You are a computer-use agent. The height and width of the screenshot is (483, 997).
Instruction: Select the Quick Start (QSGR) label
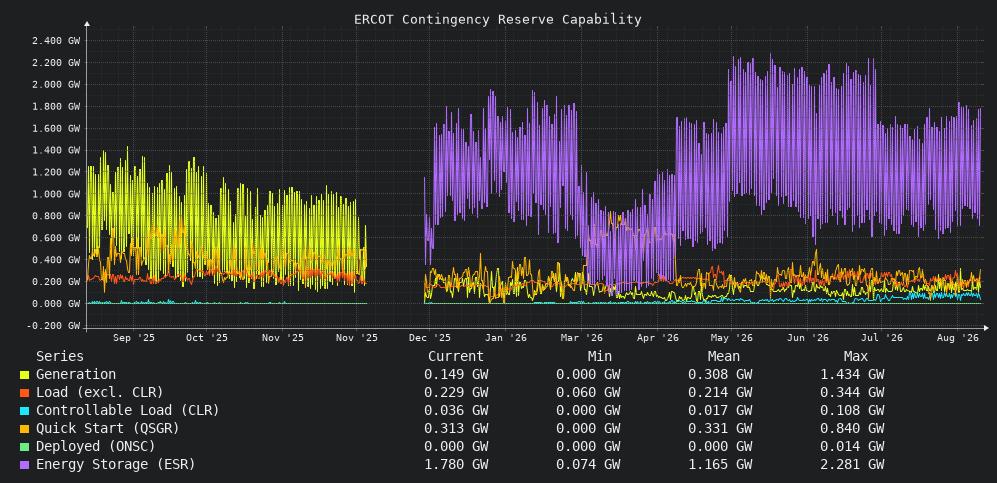[x=107, y=429]
